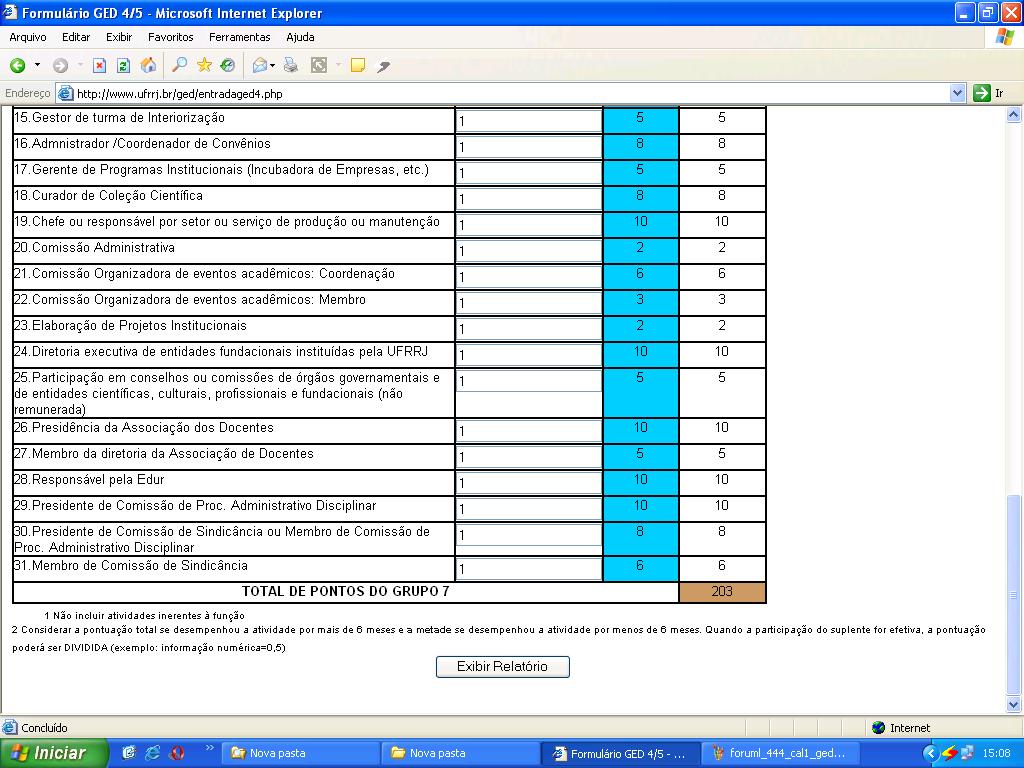Click the green Back arrow in toolbar

[18, 65]
